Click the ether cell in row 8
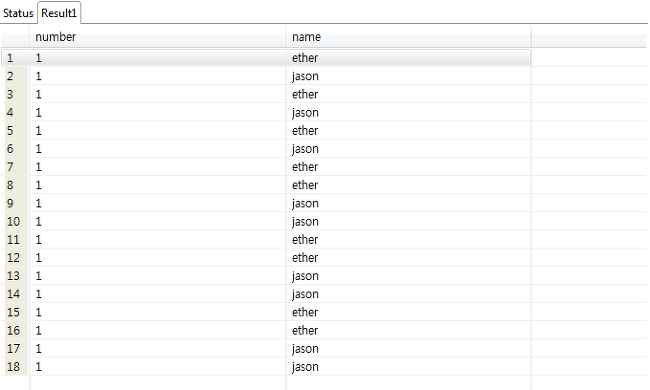Screen dimensions: 650x390 click(408, 185)
